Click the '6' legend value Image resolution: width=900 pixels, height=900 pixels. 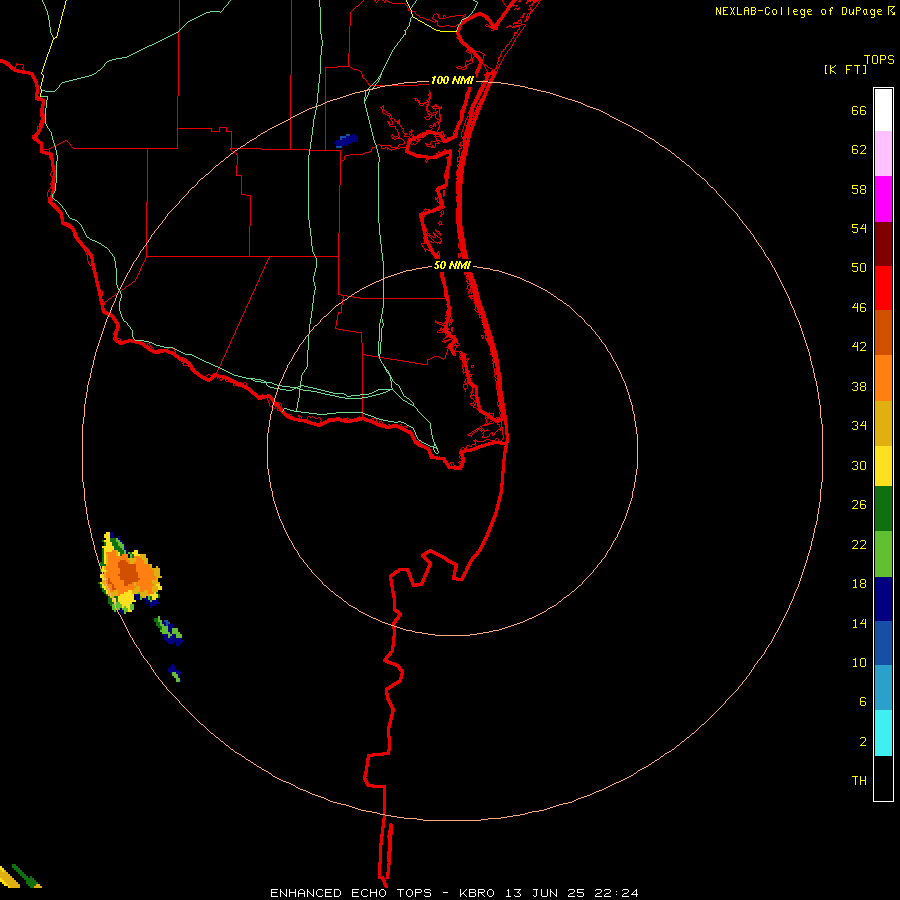point(863,701)
